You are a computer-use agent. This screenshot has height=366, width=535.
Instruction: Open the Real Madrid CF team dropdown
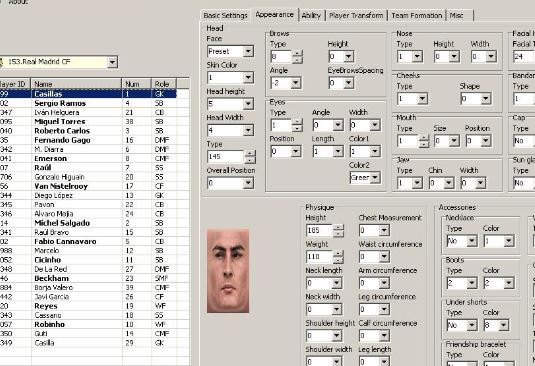pyautogui.click(x=112, y=62)
